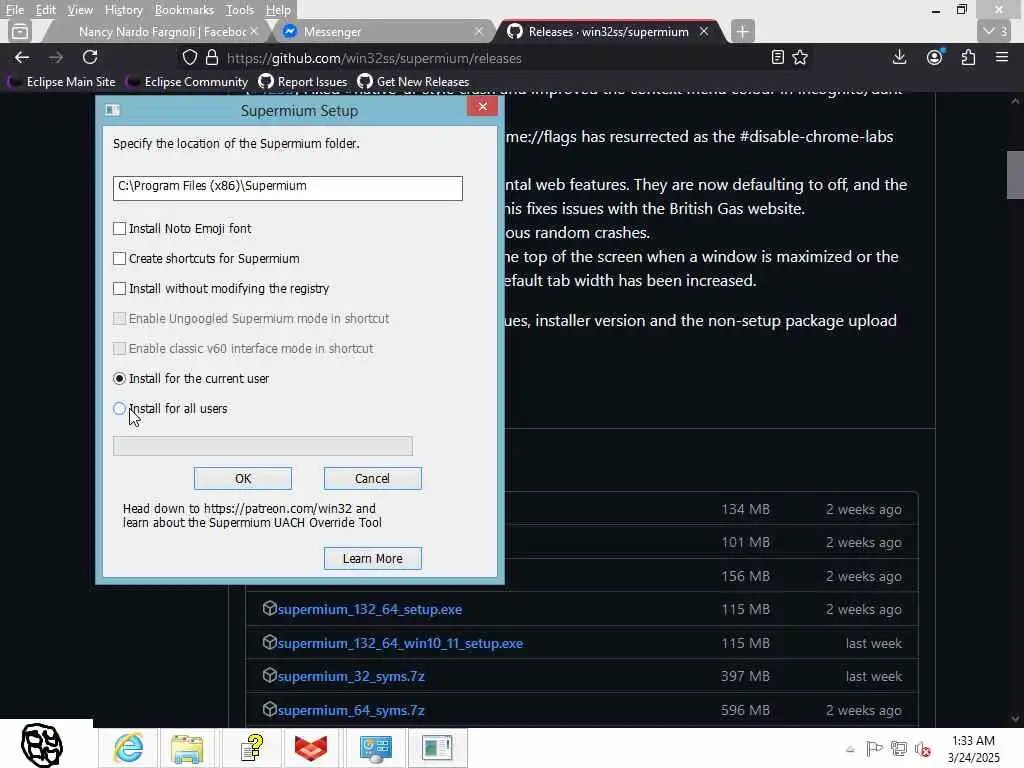Screen dimensions: 1024x768
Task: Open supermium_132_64_win10_11_setup.exe link
Action: tap(400, 643)
